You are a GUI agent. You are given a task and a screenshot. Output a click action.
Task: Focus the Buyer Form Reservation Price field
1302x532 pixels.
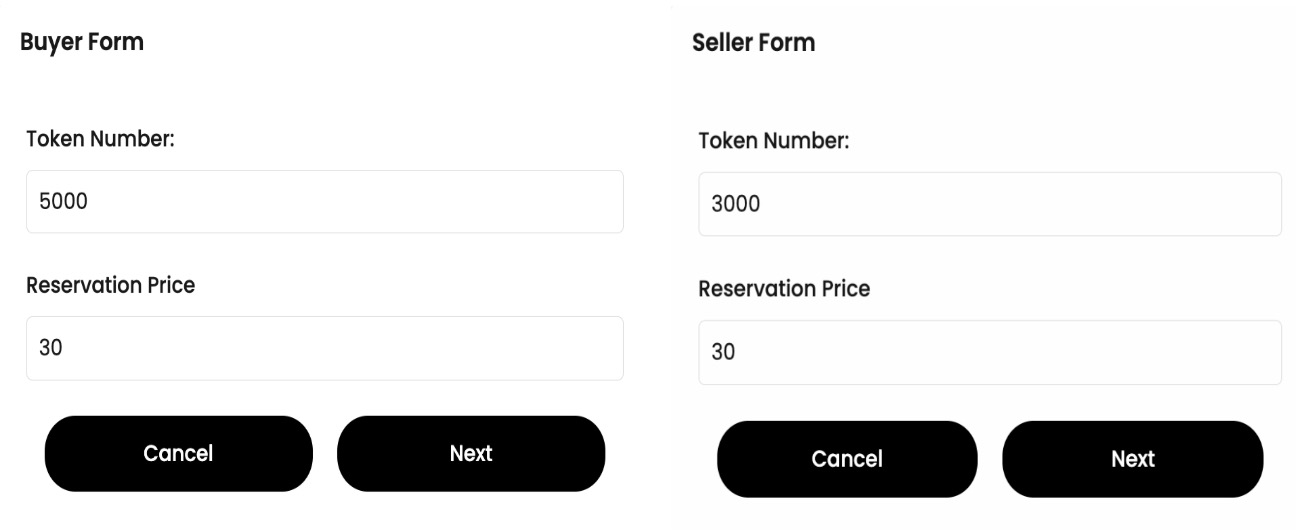324,348
